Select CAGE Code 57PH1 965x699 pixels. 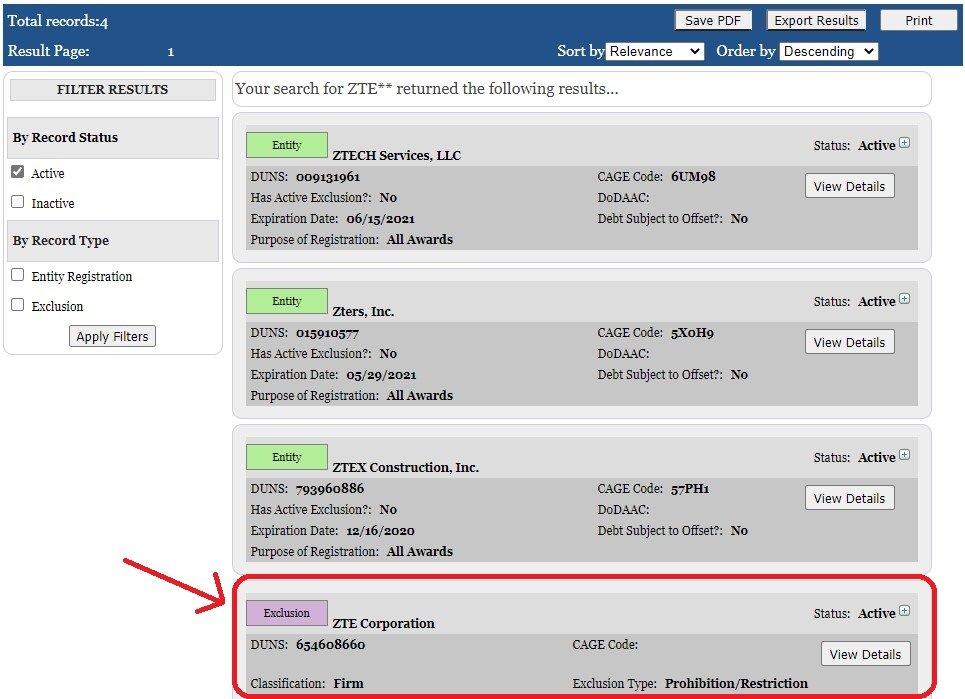click(690, 489)
